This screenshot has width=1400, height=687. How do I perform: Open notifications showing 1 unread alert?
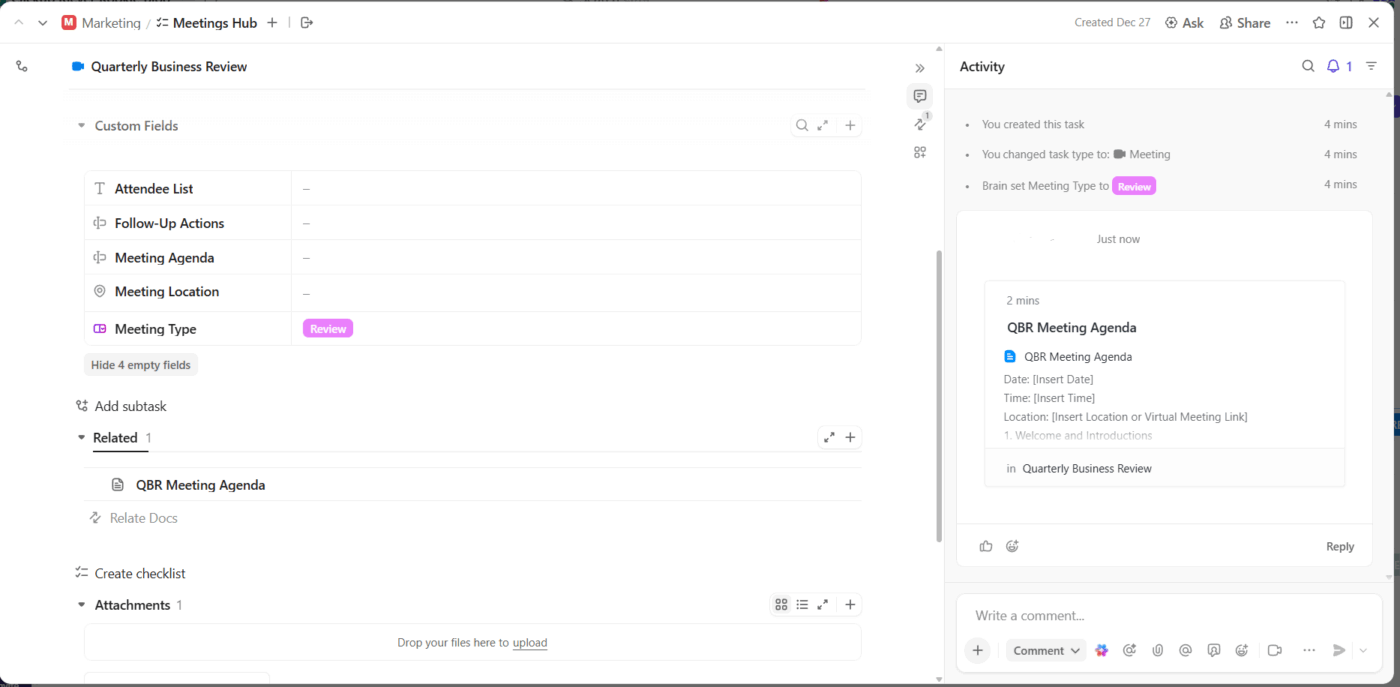click(x=1338, y=66)
